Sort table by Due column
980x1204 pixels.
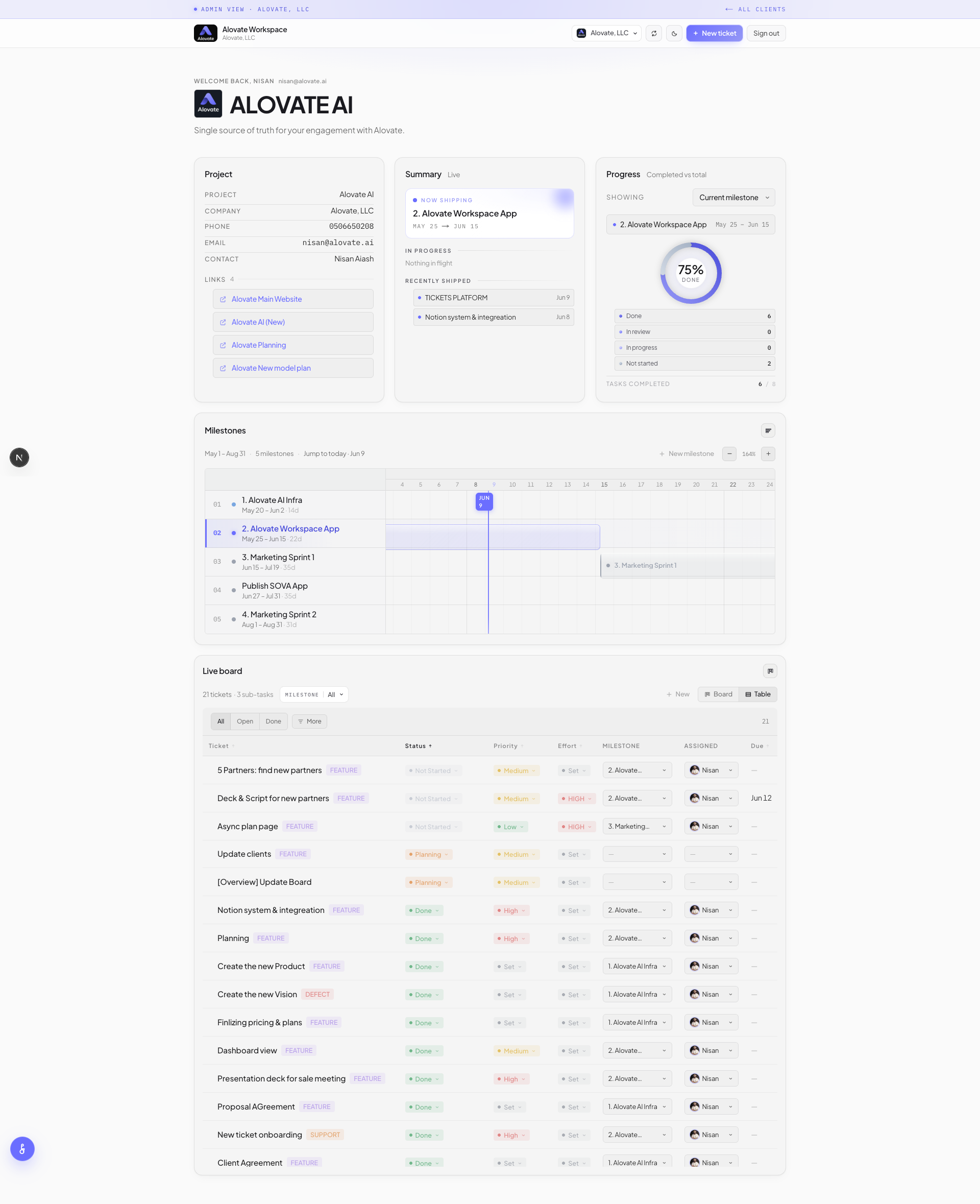coord(759,746)
